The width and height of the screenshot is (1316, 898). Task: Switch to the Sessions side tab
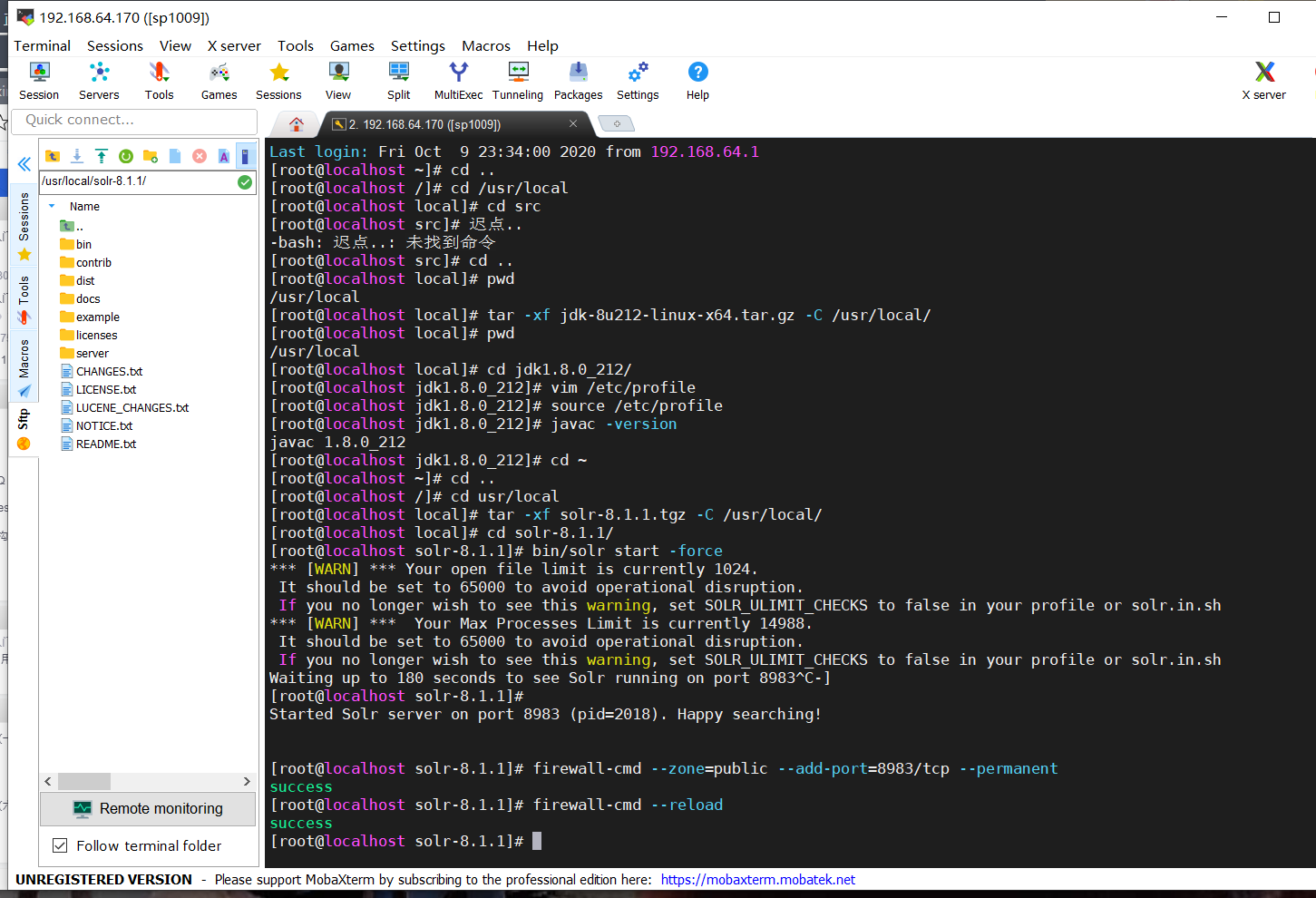24,227
